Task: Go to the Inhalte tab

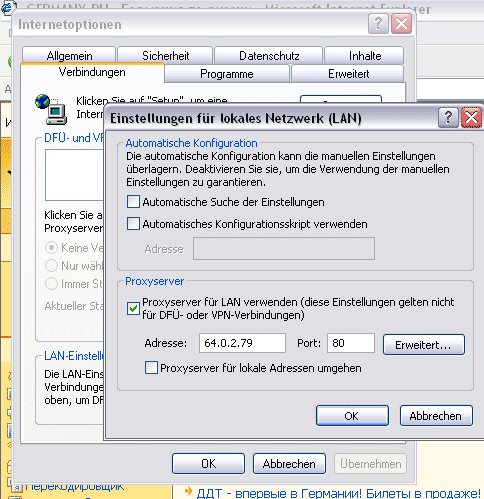Action: [x=364, y=56]
